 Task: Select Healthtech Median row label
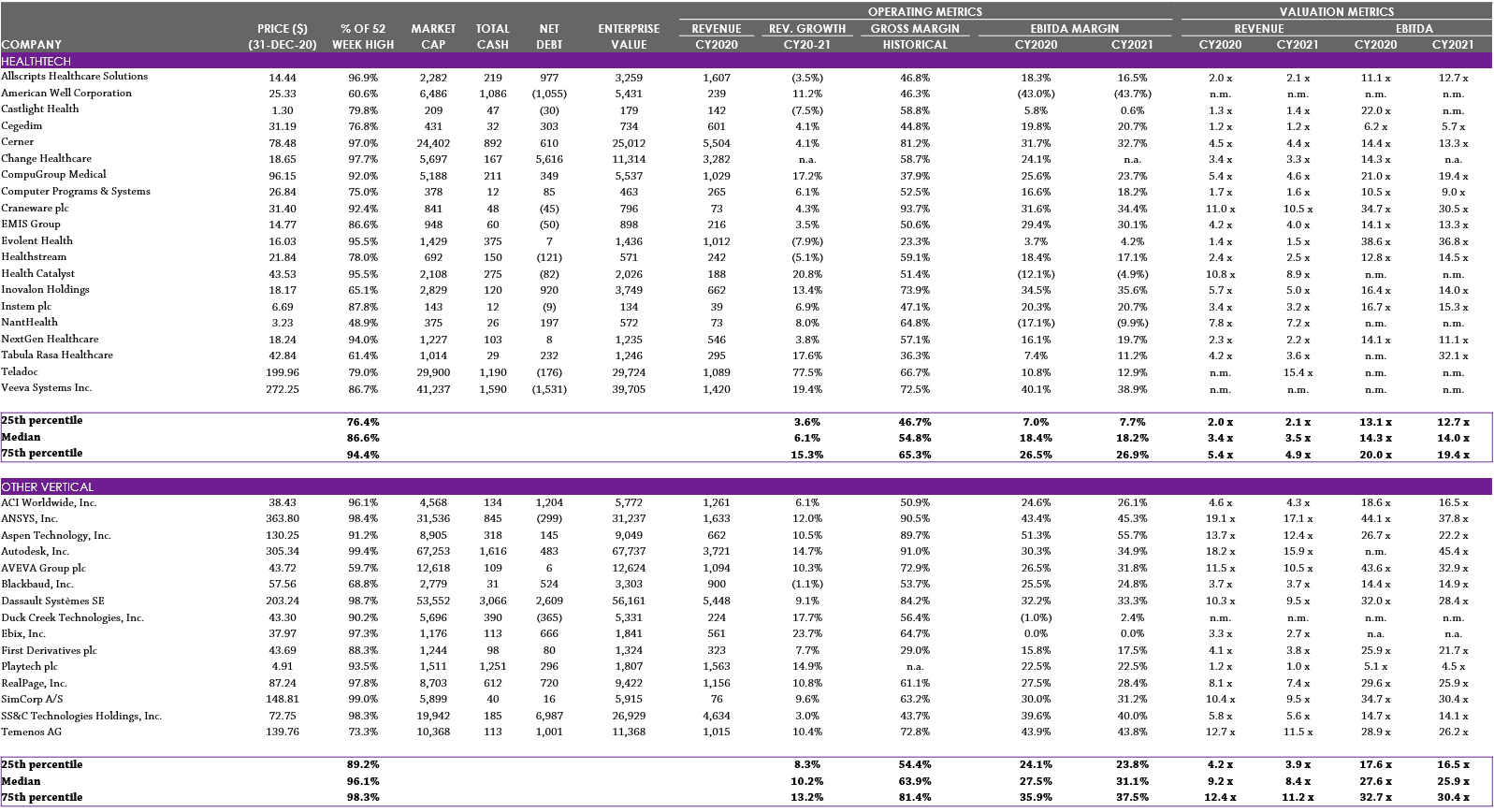(x=21, y=437)
